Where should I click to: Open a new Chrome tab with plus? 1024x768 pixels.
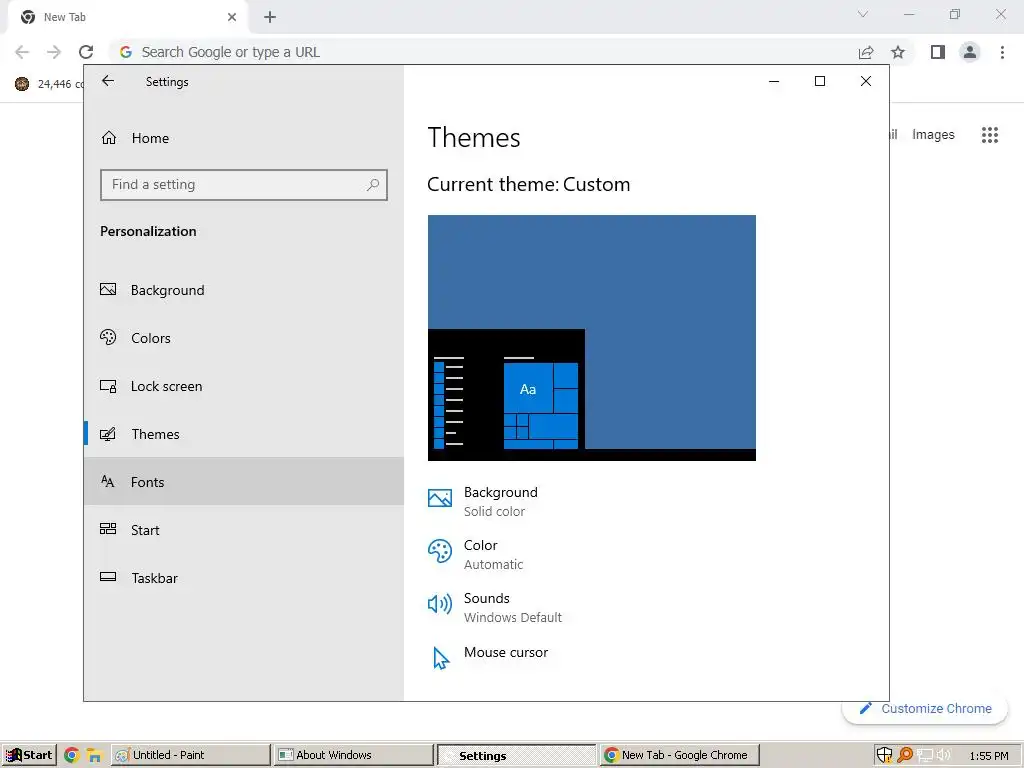click(x=270, y=17)
